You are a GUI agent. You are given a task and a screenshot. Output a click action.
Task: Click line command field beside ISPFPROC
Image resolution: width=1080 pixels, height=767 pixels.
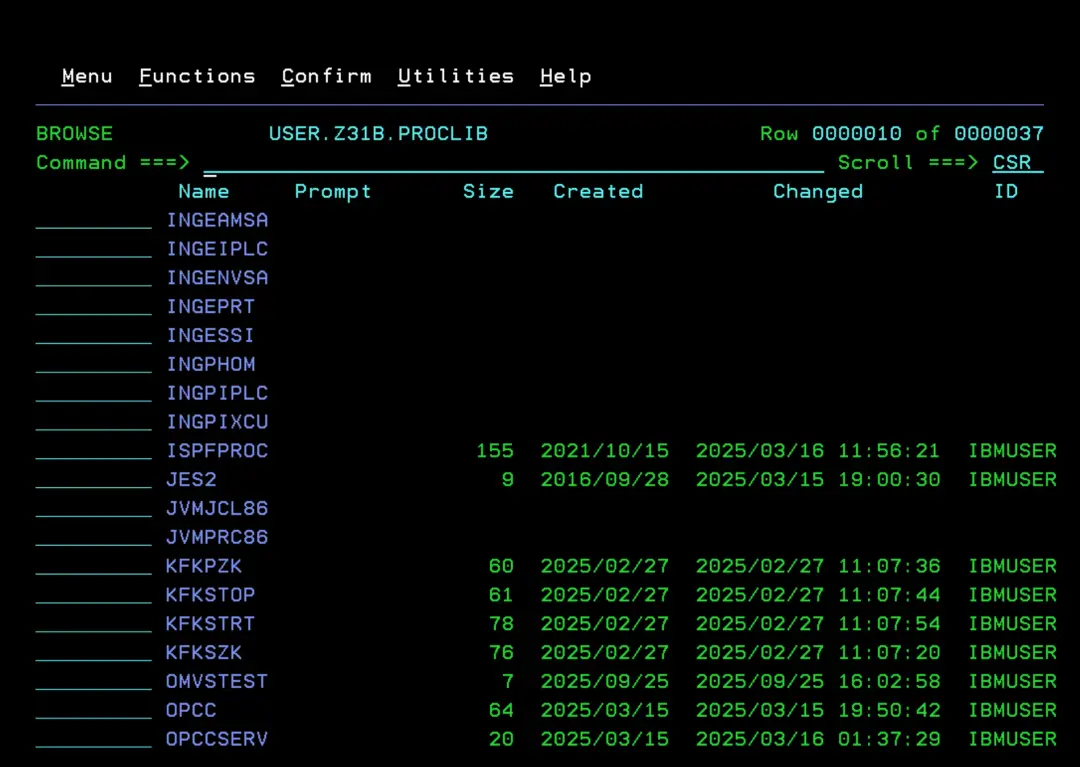[94, 451]
